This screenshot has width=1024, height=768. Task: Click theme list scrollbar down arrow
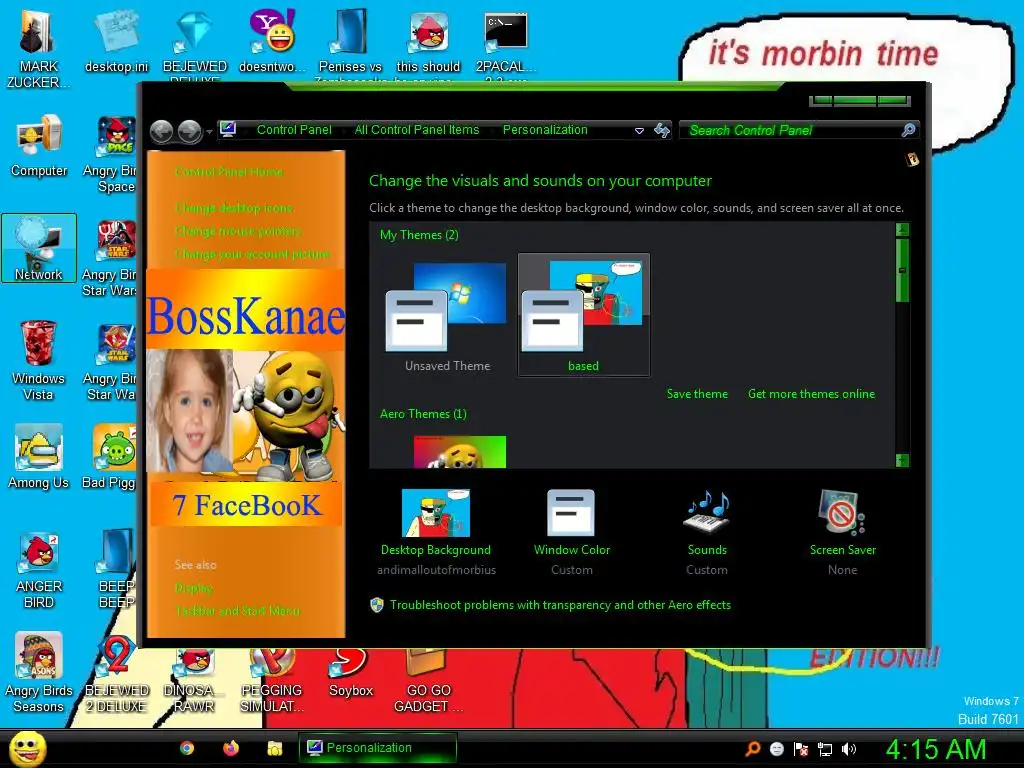pyautogui.click(x=902, y=460)
